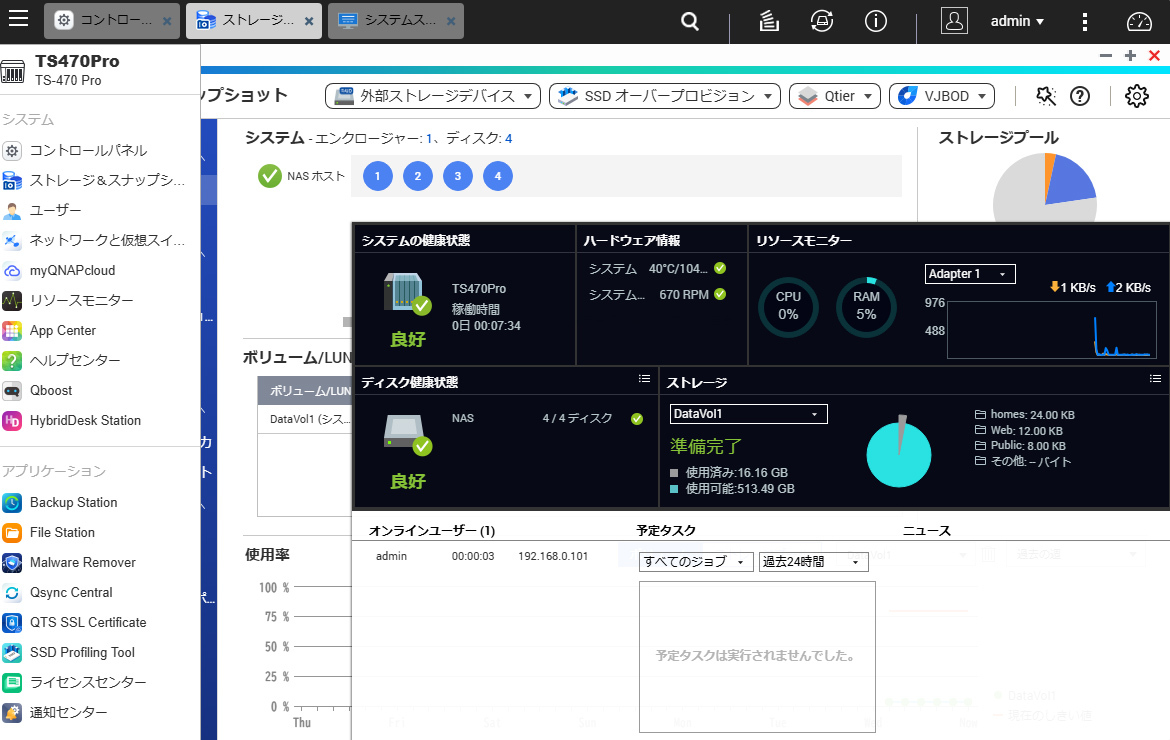Open the main hamburger menu
Screen dimensions: 1170x740
pyautogui.click(x=18, y=19)
